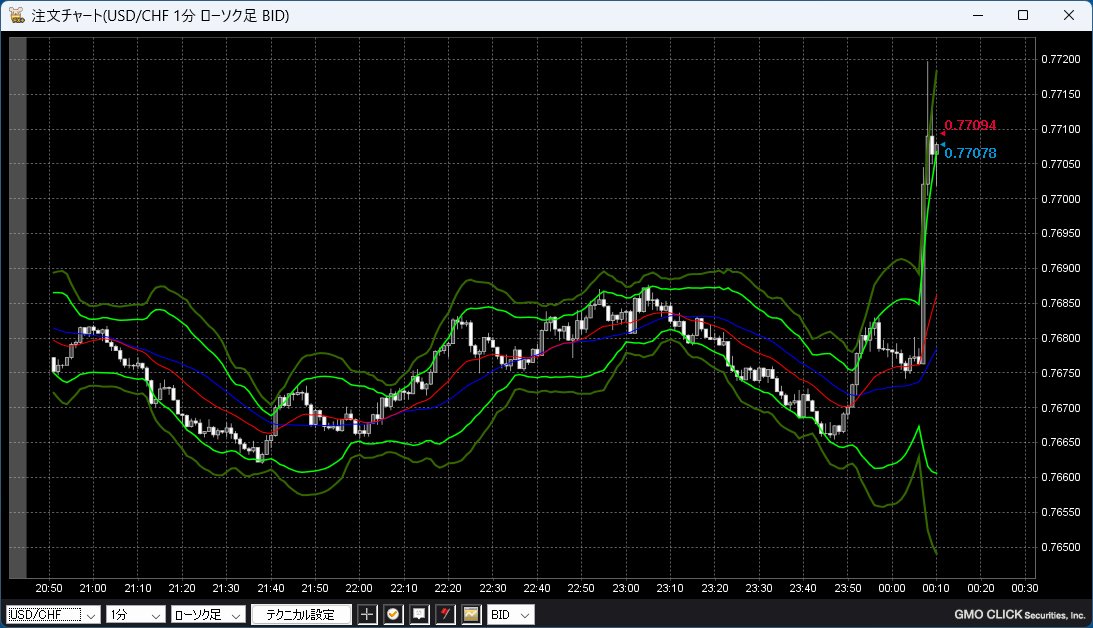Maximize the chart window

[x=1023, y=15]
